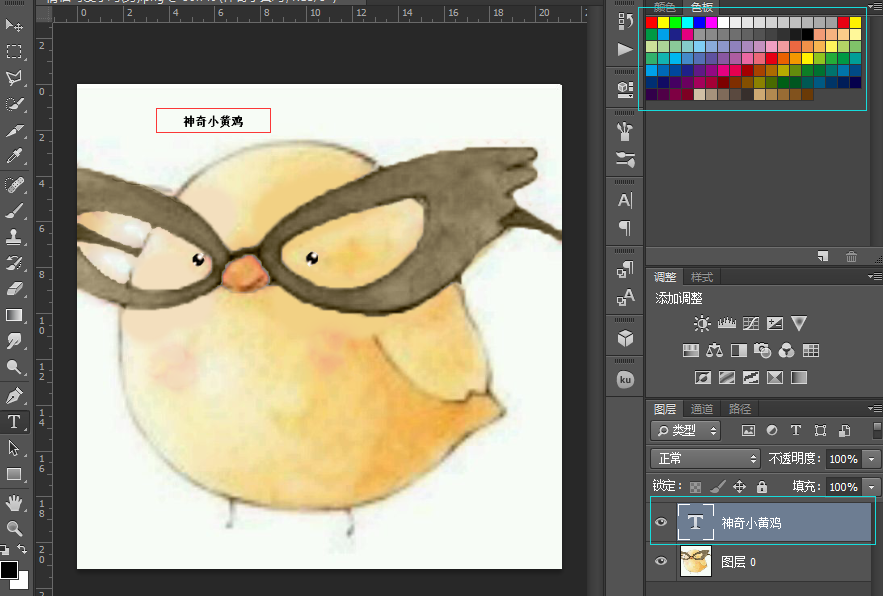Open the Character panel icon
Screen dimensions: 883x596
coord(625,200)
